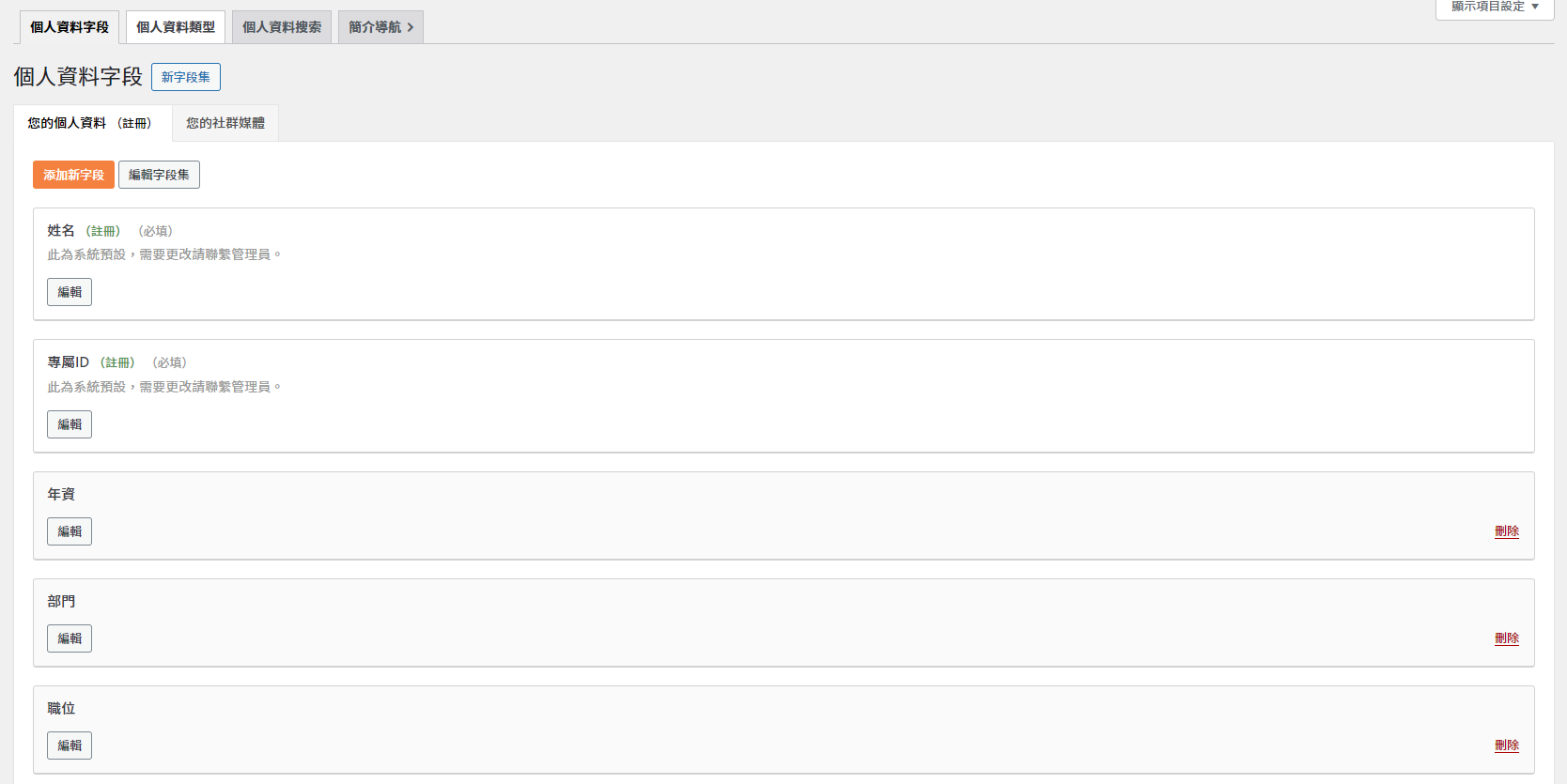Edit the 專屬ID field

point(70,424)
